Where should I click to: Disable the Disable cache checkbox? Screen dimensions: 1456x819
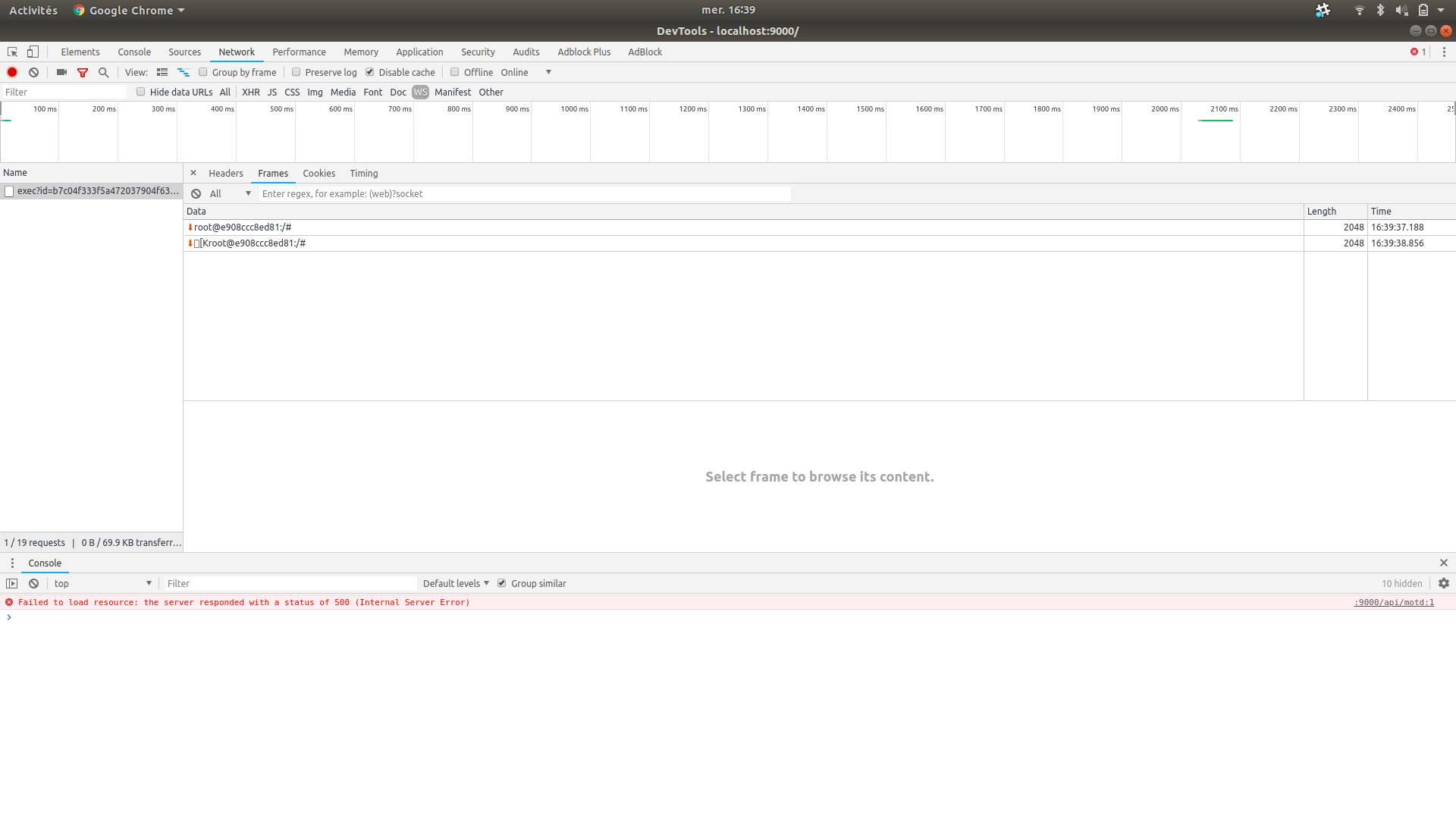click(x=369, y=72)
